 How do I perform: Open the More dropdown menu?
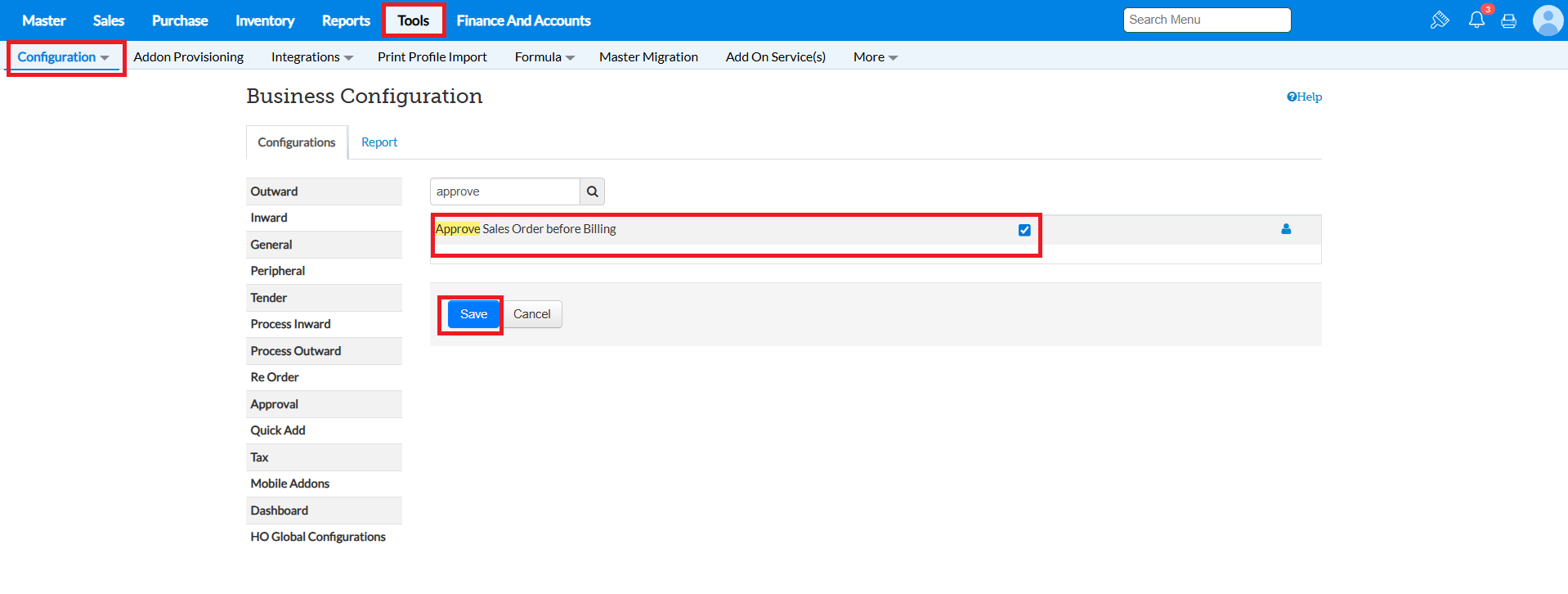tap(875, 57)
